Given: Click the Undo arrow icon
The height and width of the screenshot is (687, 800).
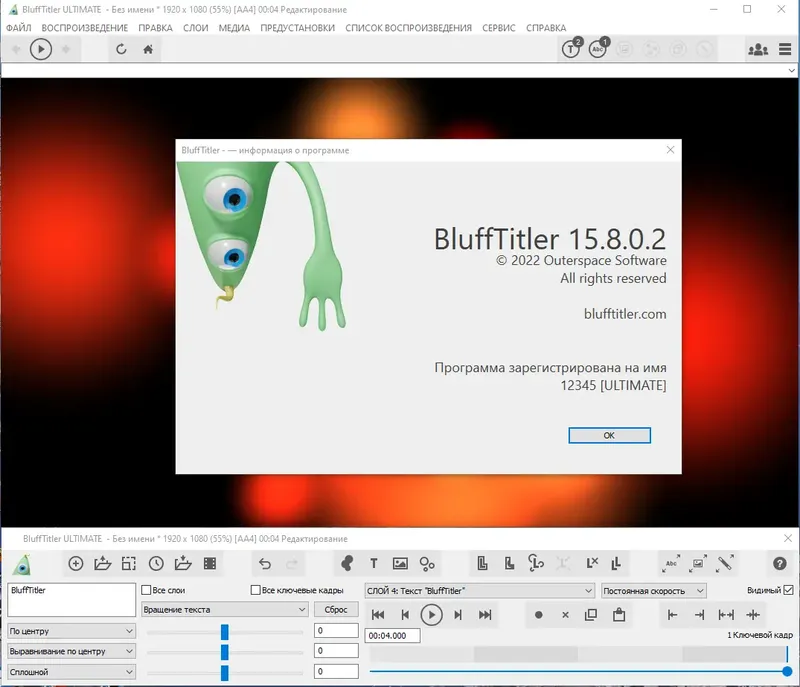Looking at the screenshot, I should point(265,564).
